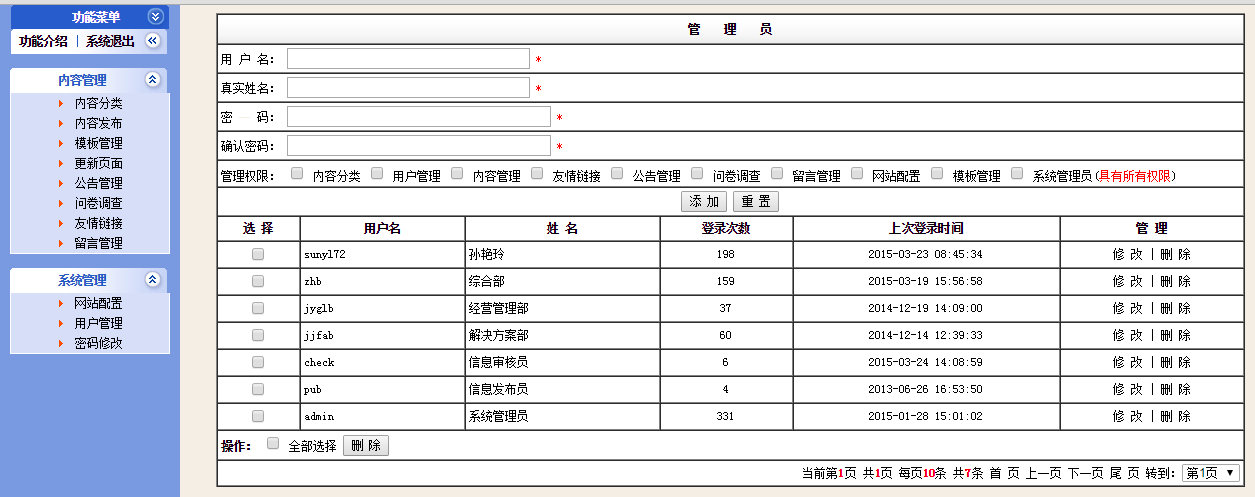Open 内容分类 in the sidebar
The width and height of the screenshot is (1255, 497).
click(99, 103)
